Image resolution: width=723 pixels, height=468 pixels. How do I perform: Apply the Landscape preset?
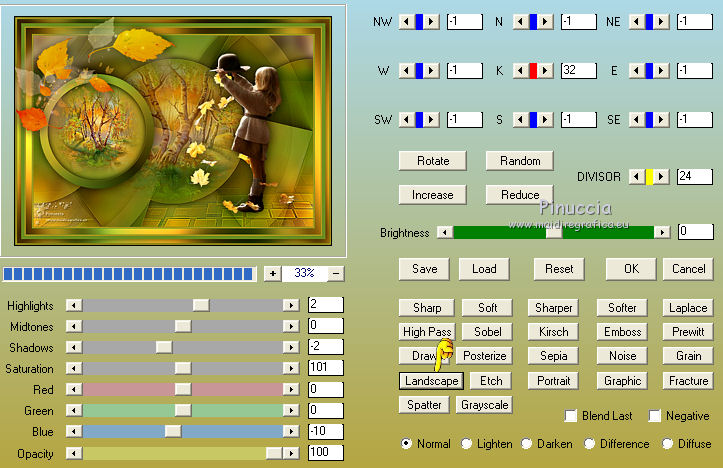(x=432, y=381)
